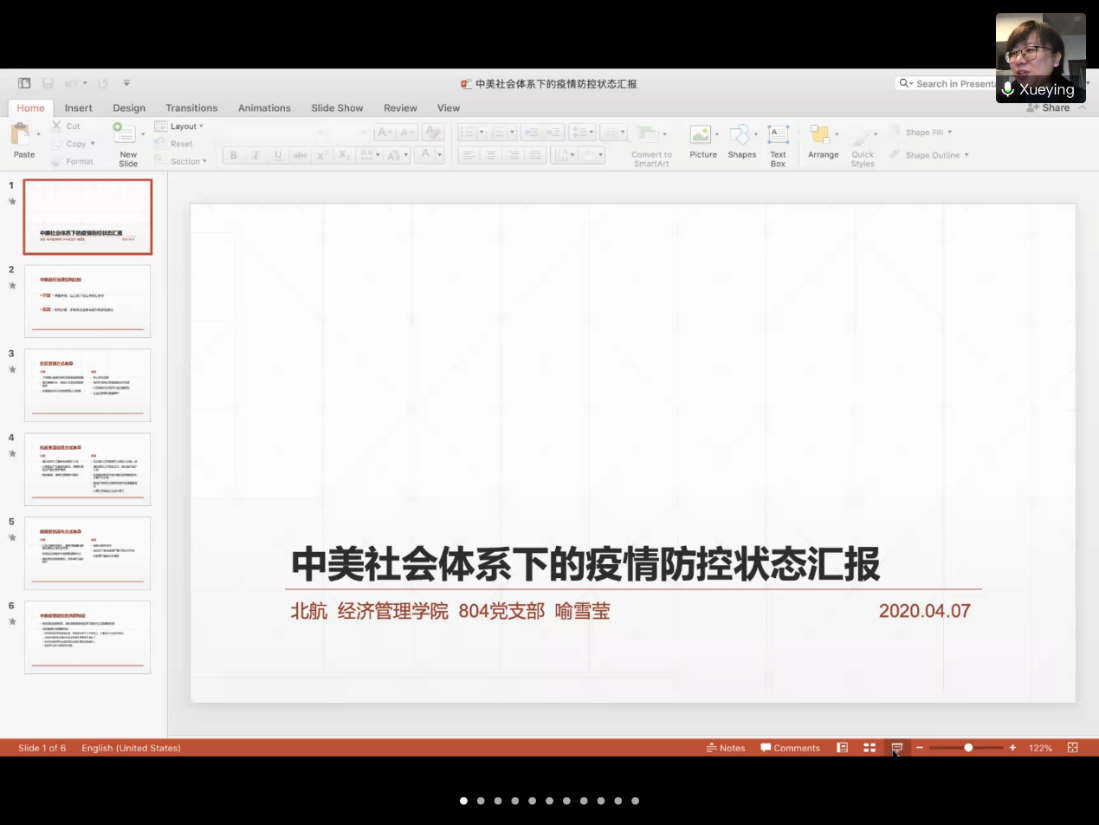Toggle the Notes pane in status bar
The image size is (1099, 825).
[x=725, y=748]
